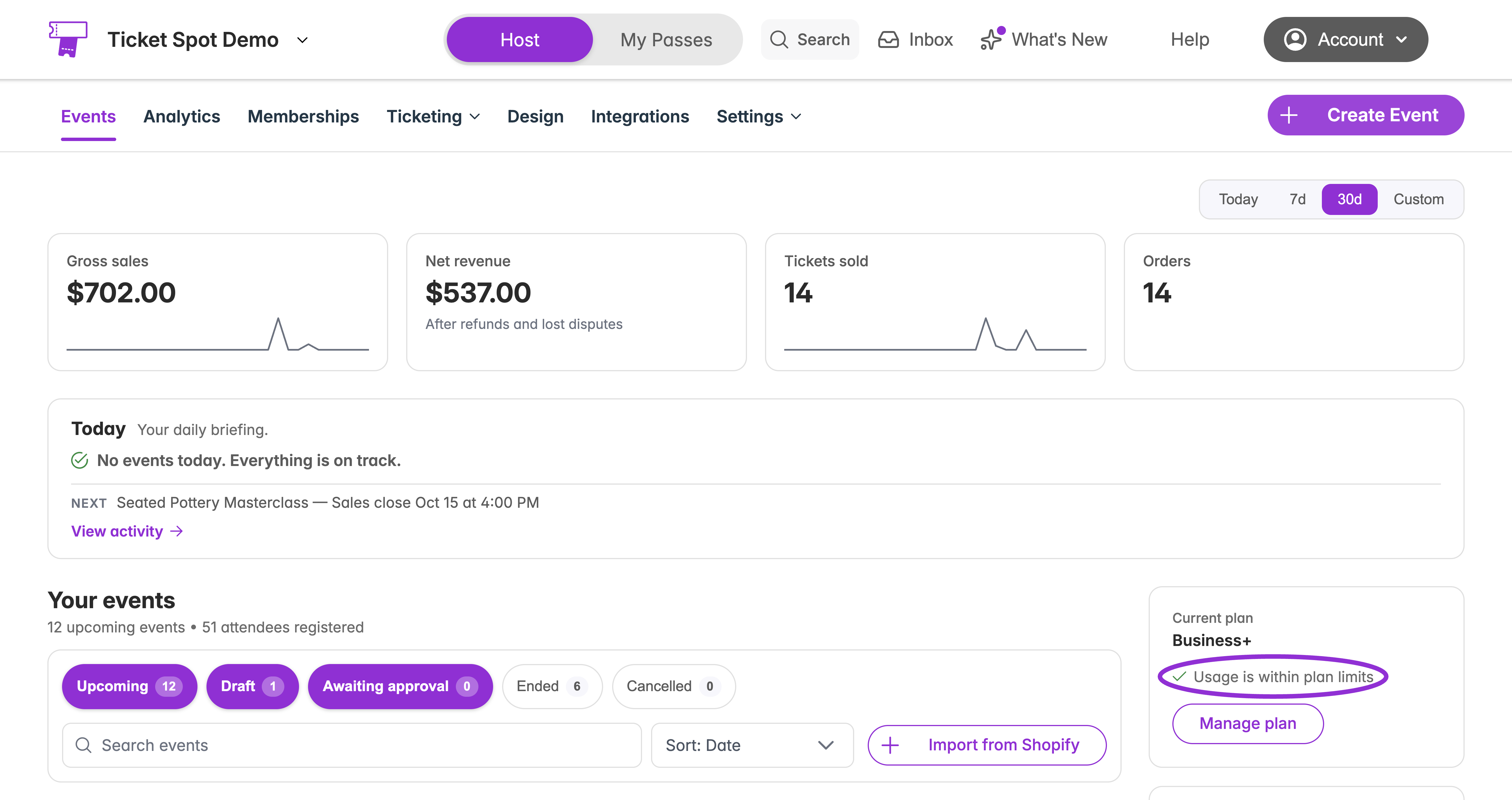This screenshot has width=1512, height=800.
Task: Click the Tickets sold sparkline chart
Action: (935, 334)
